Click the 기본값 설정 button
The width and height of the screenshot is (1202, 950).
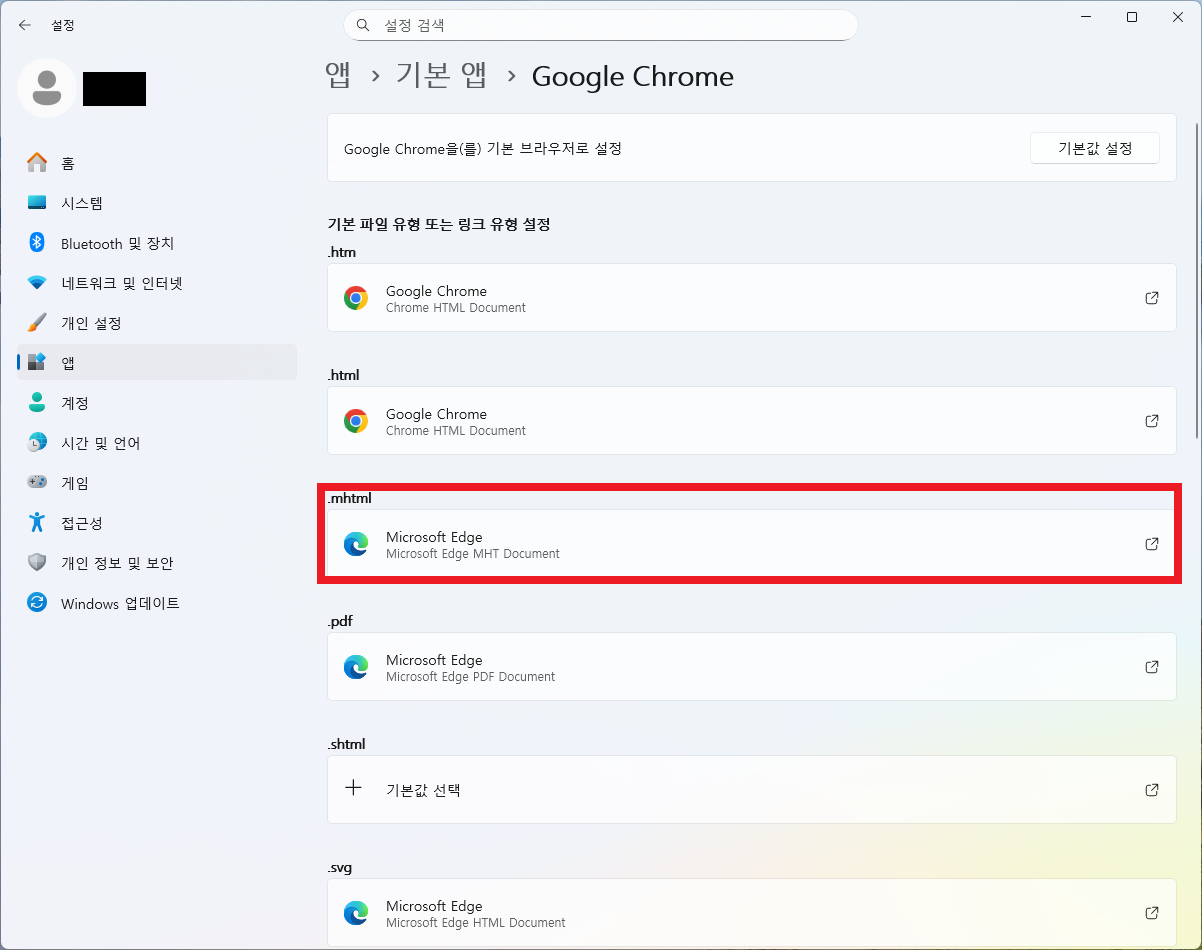tap(1095, 148)
